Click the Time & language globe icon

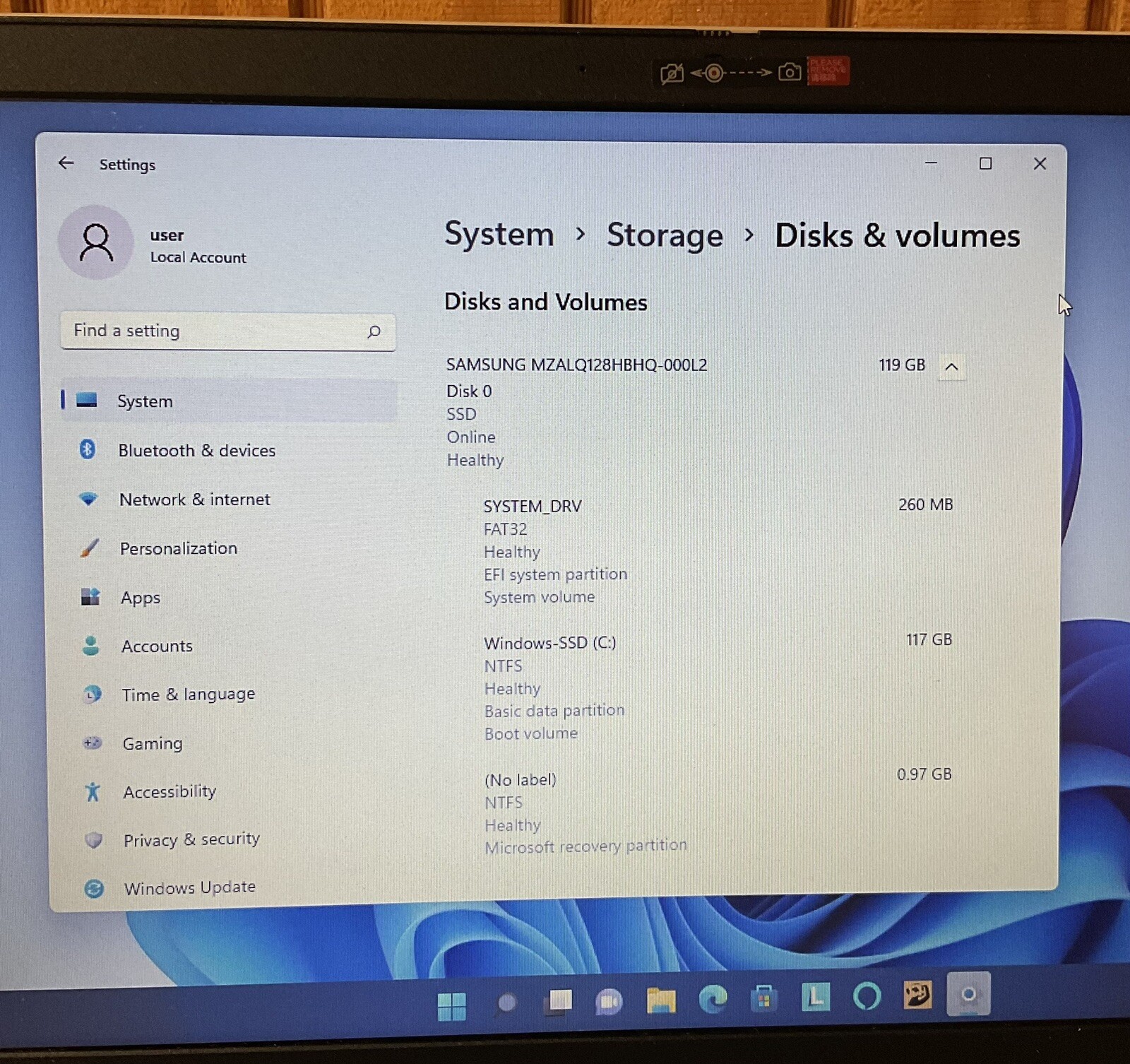click(x=92, y=694)
